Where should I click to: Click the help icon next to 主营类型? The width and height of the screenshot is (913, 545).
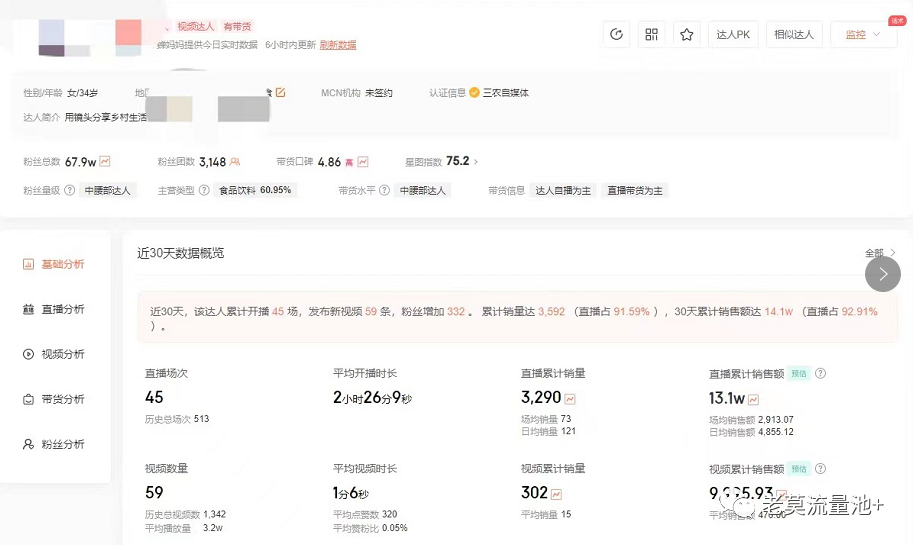click(204, 190)
